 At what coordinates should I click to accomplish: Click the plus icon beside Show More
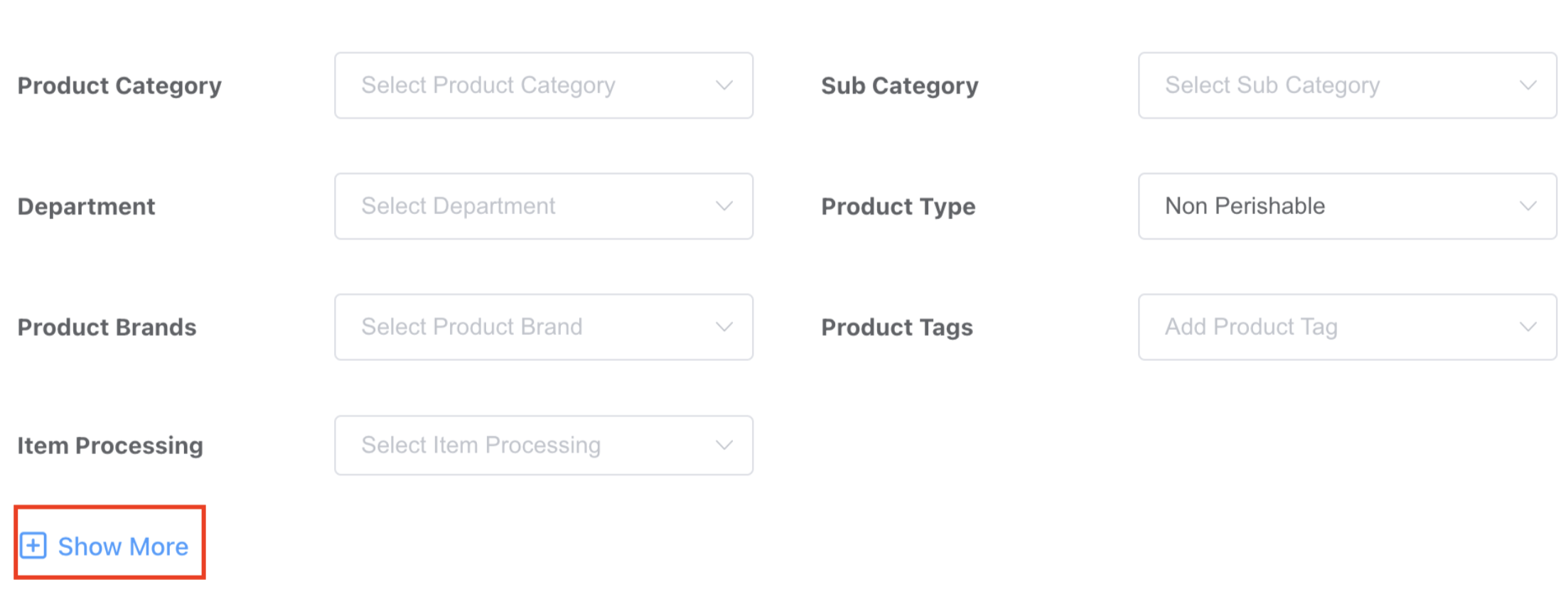click(33, 546)
